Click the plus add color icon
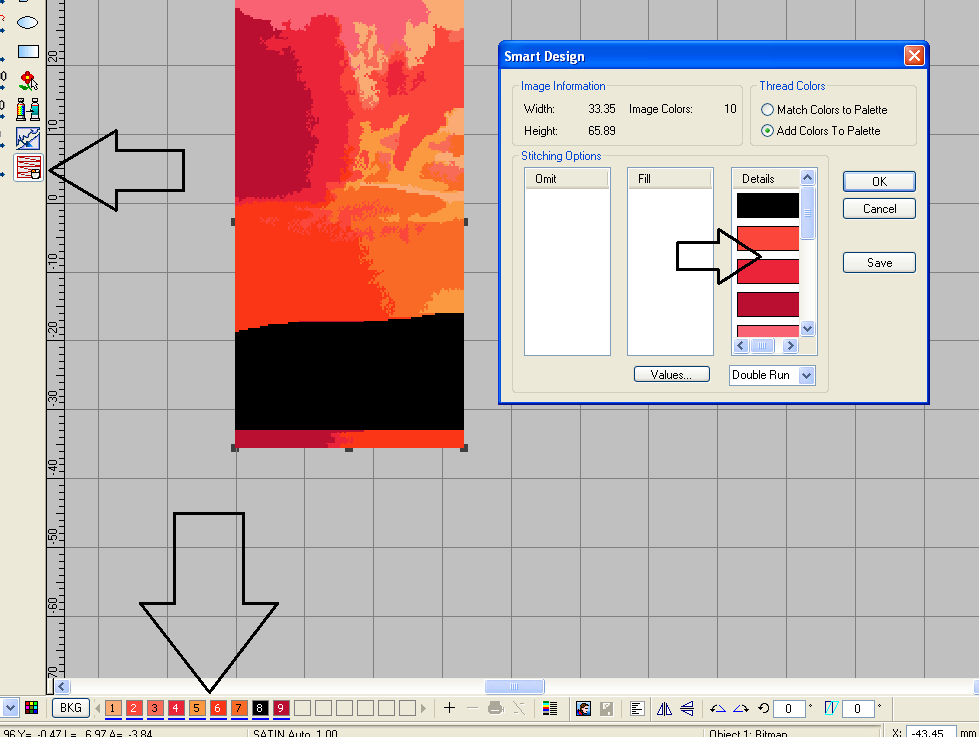The height and width of the screenshot is (737, 979). pyautogui.click(x=449, y=708)
